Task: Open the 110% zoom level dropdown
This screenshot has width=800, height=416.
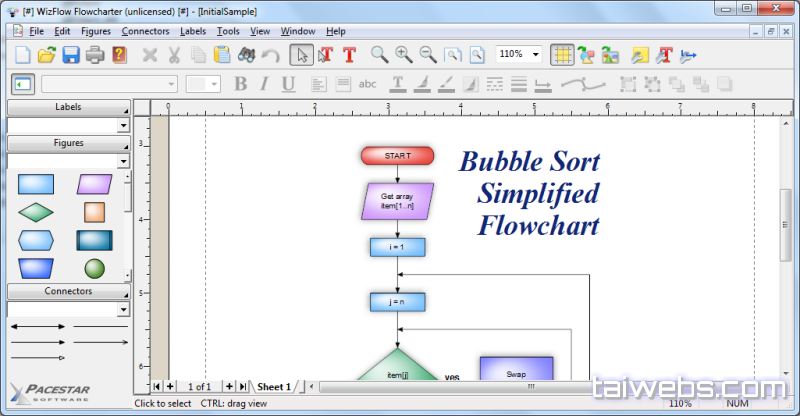Action: point(536,54)
